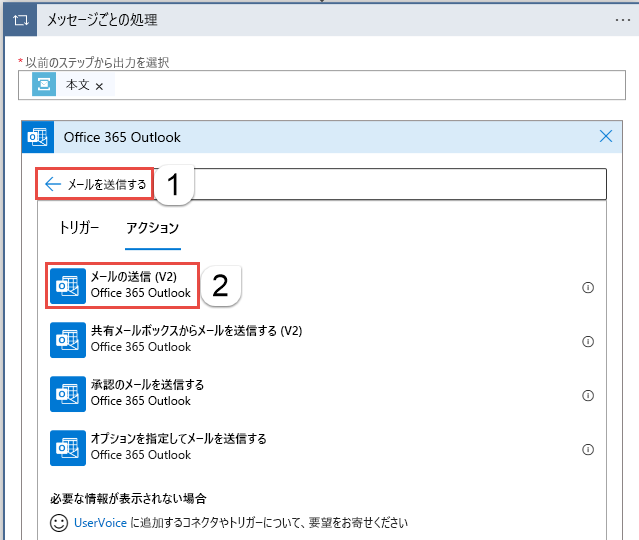
Task: Click the Outlook icon for 共有メールボックスからメールを送信する
Action: (x=68, y=340)
